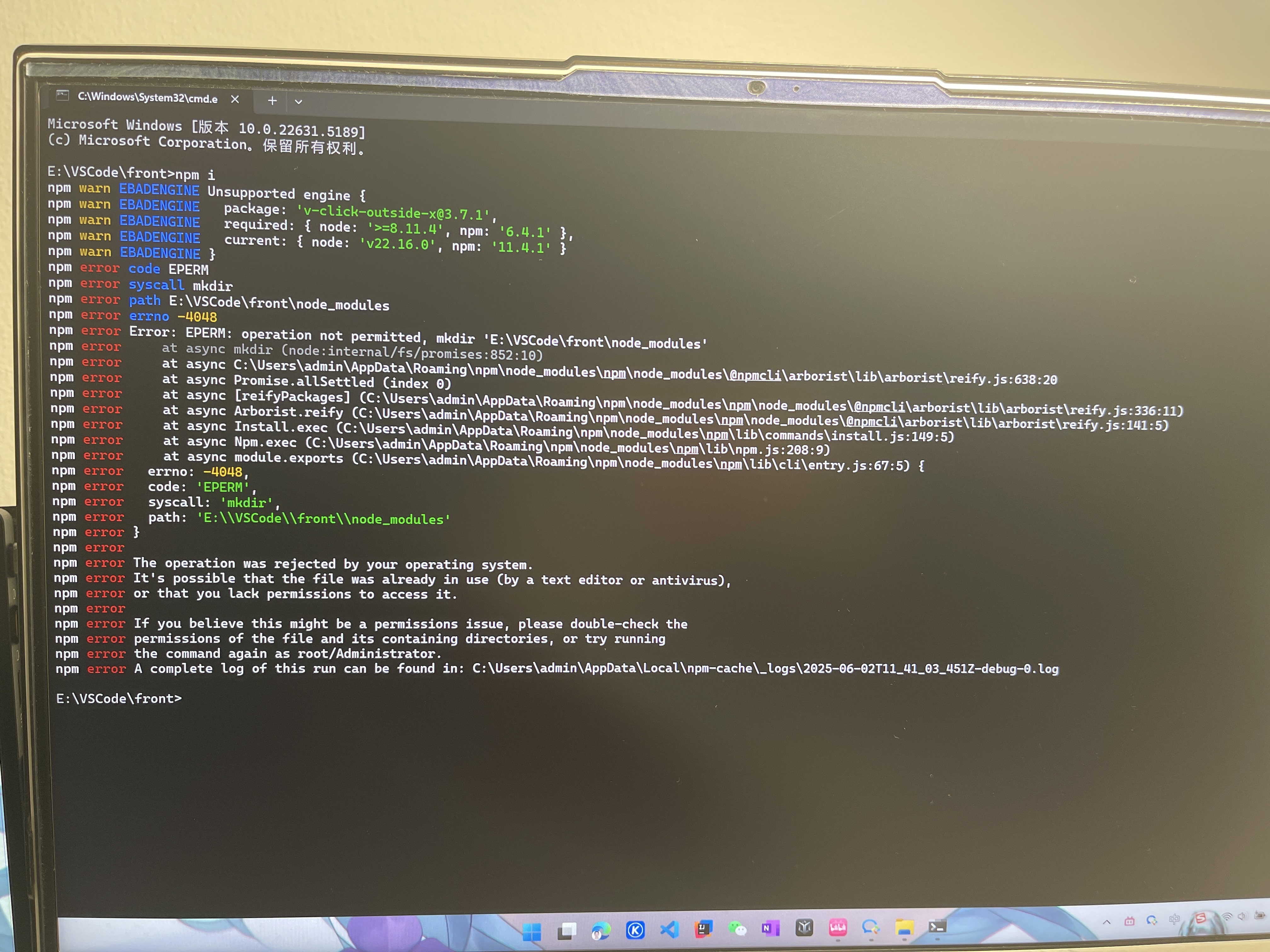Toggle the Chinese input mode indicator
The height and width of the screenshot is (952, 1270).
[1174, 919]
